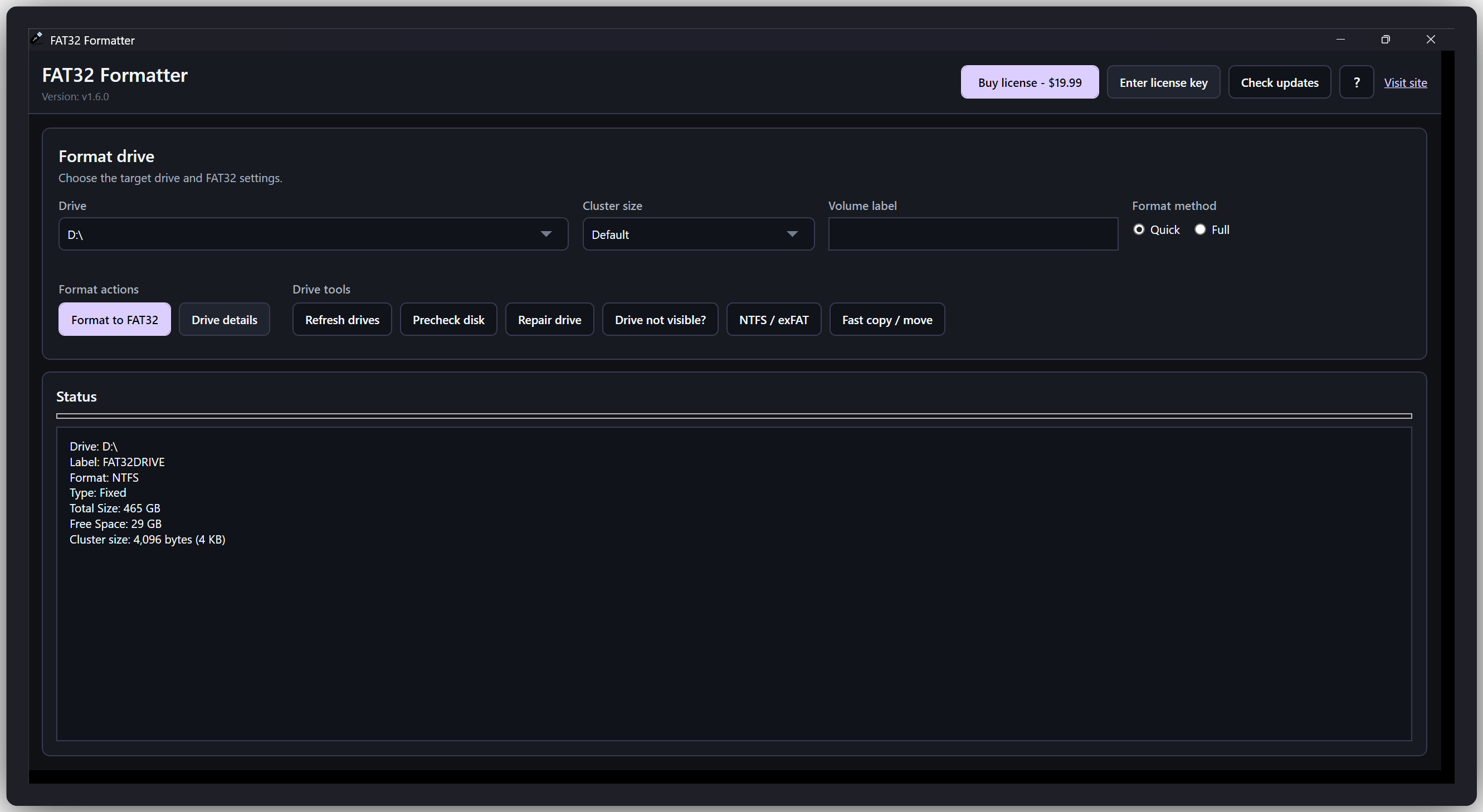The height and width of the screenshot is (812, 1483).
Task: Click 'Free Space: 29 GB' text
Action: (116, 524)
